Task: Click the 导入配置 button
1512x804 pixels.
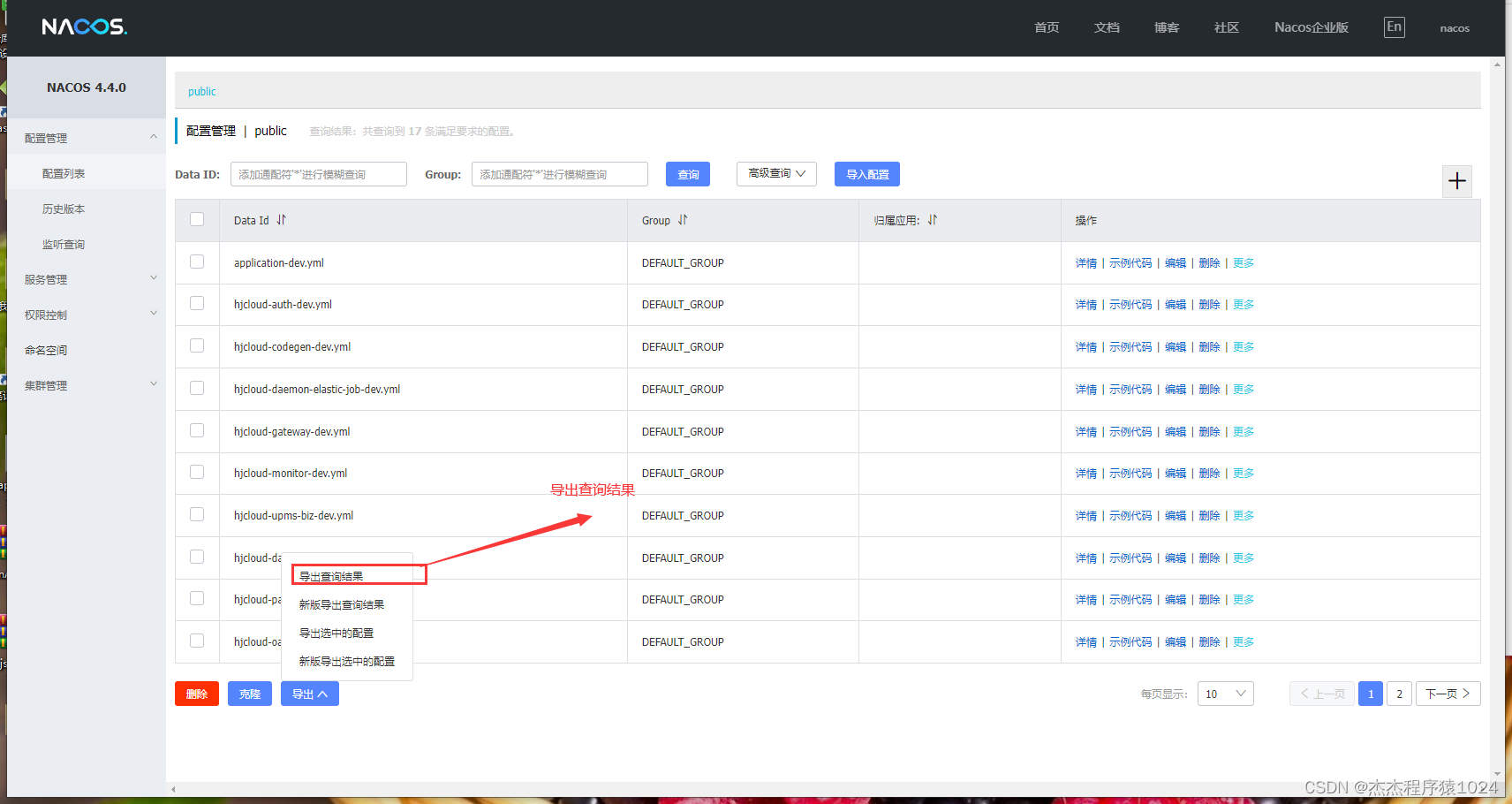Action: [866, 173]
